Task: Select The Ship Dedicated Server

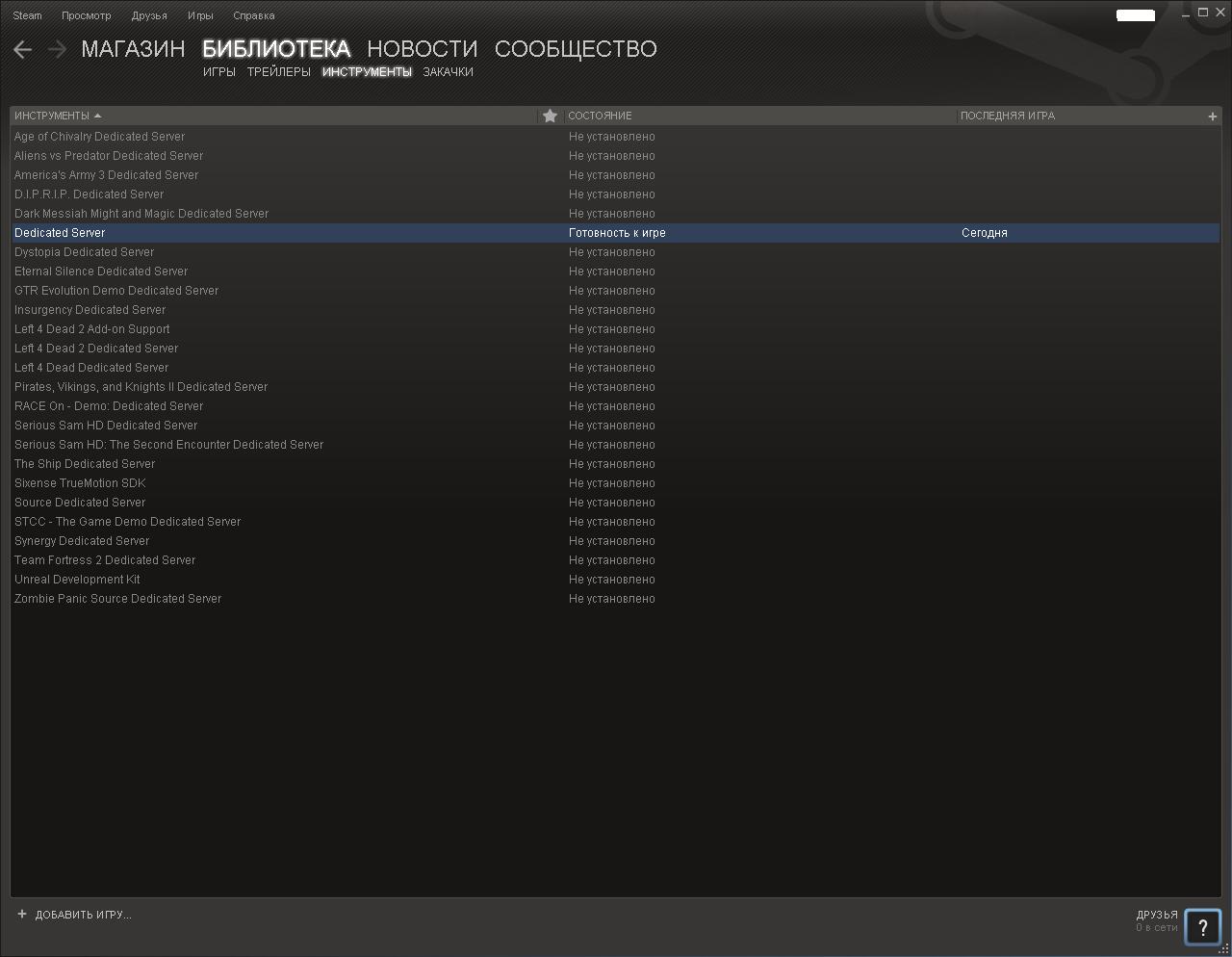Action: (x=615, y=464)
